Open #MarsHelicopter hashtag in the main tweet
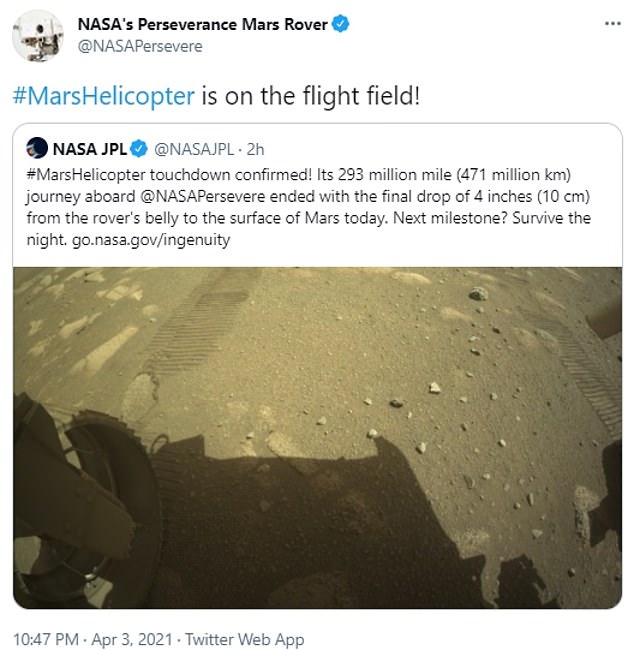The width and height of the screenshot is (634, 650). click(102, 95)
